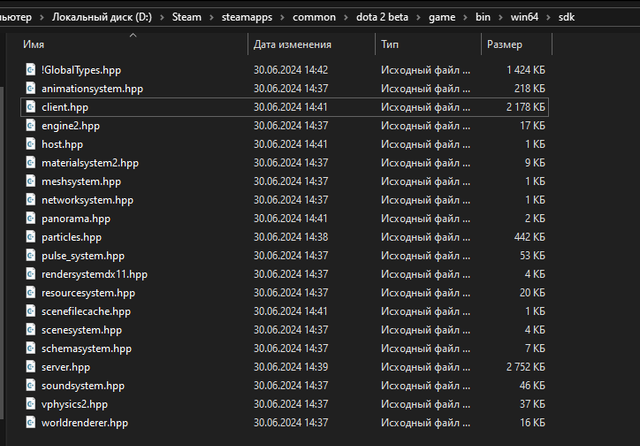Click the host.hpp file icon
Viewport: 640px width, 446px height.
31,144
